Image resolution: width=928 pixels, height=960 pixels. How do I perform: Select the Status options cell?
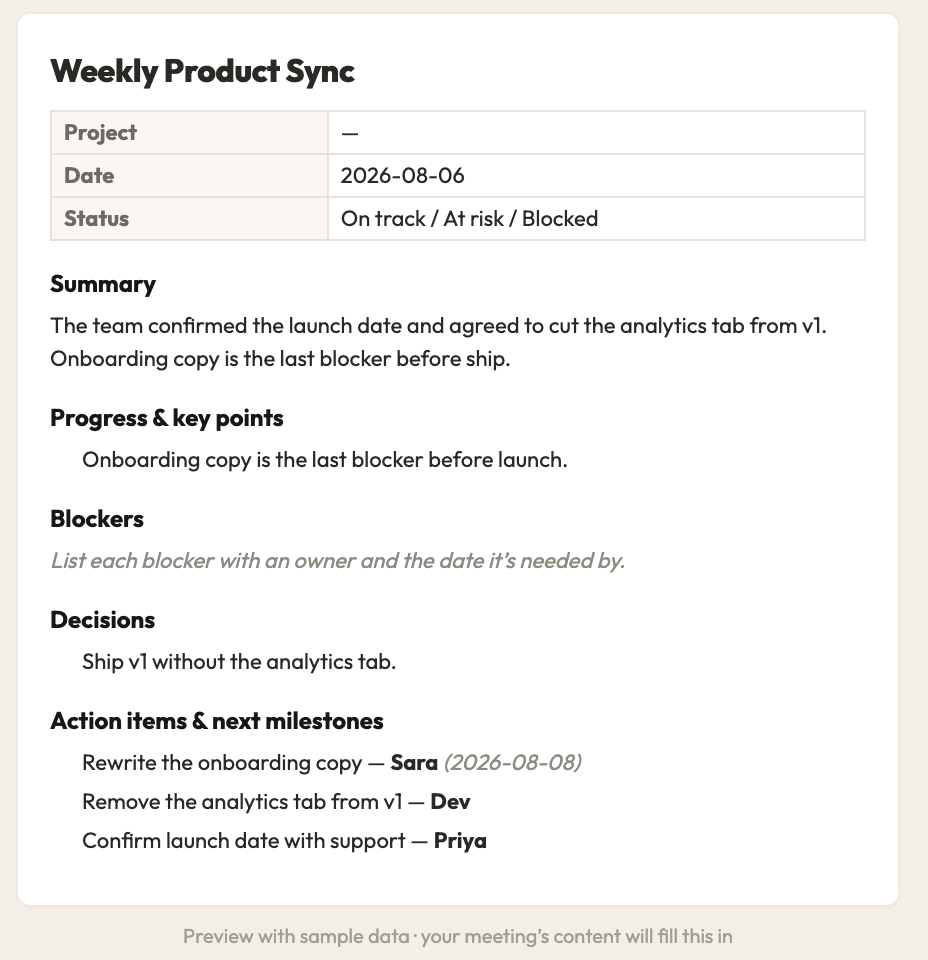point(596,219)
